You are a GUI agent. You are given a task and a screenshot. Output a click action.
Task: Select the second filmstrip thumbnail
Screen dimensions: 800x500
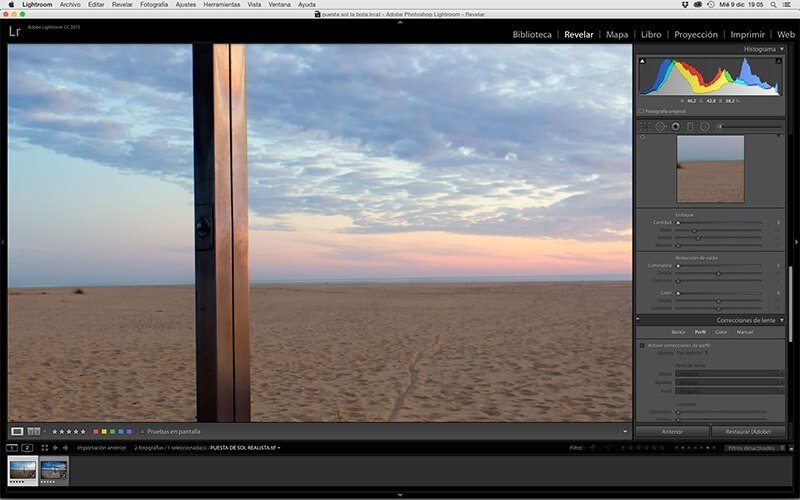point(54,470)
